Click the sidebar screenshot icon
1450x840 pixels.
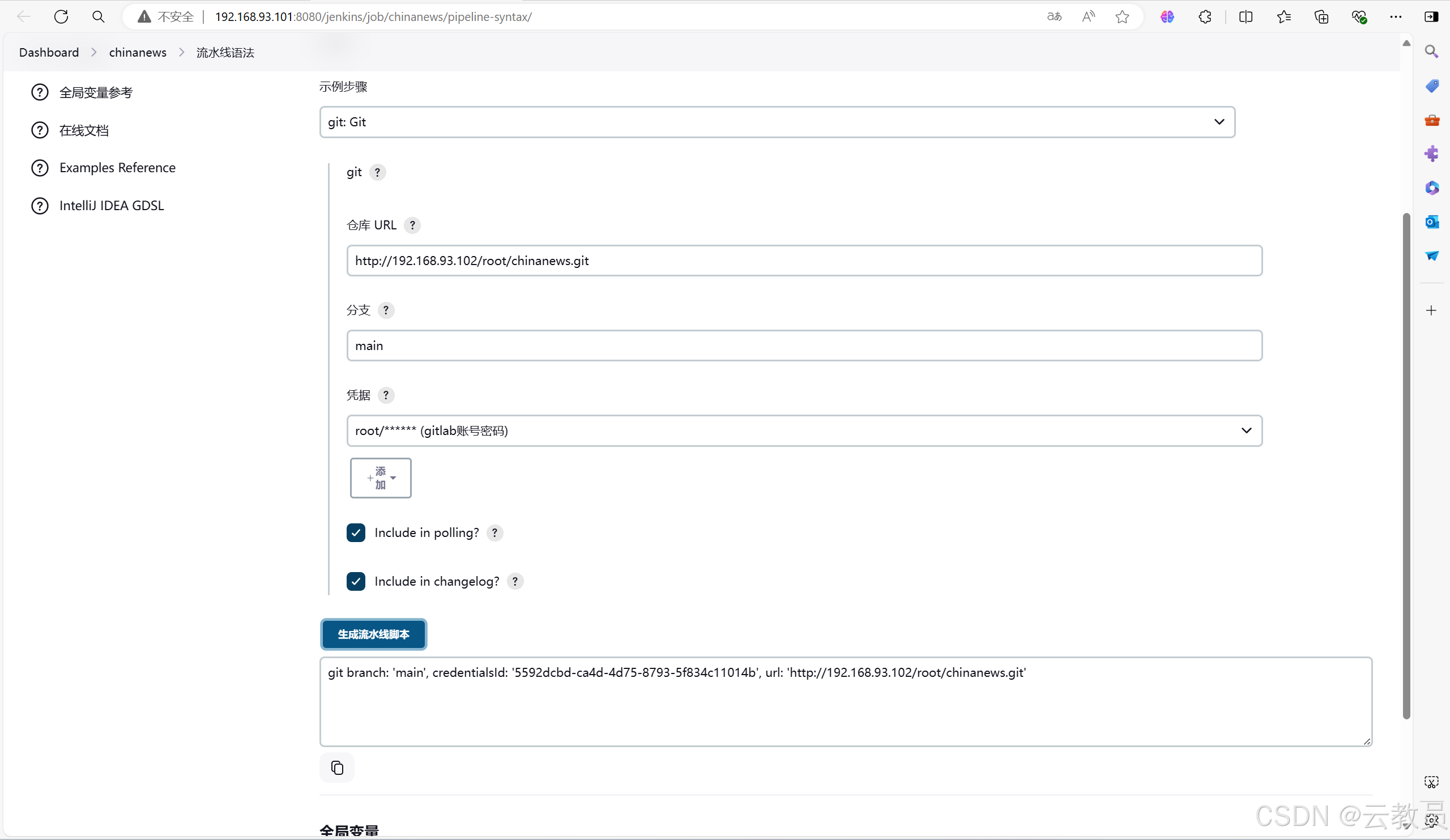coord(1431,782)
